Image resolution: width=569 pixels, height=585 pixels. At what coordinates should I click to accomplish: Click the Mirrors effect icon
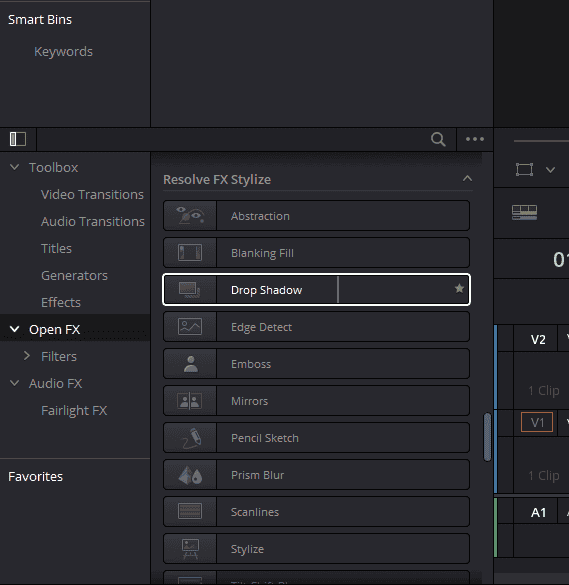click(x=190, y=400)
